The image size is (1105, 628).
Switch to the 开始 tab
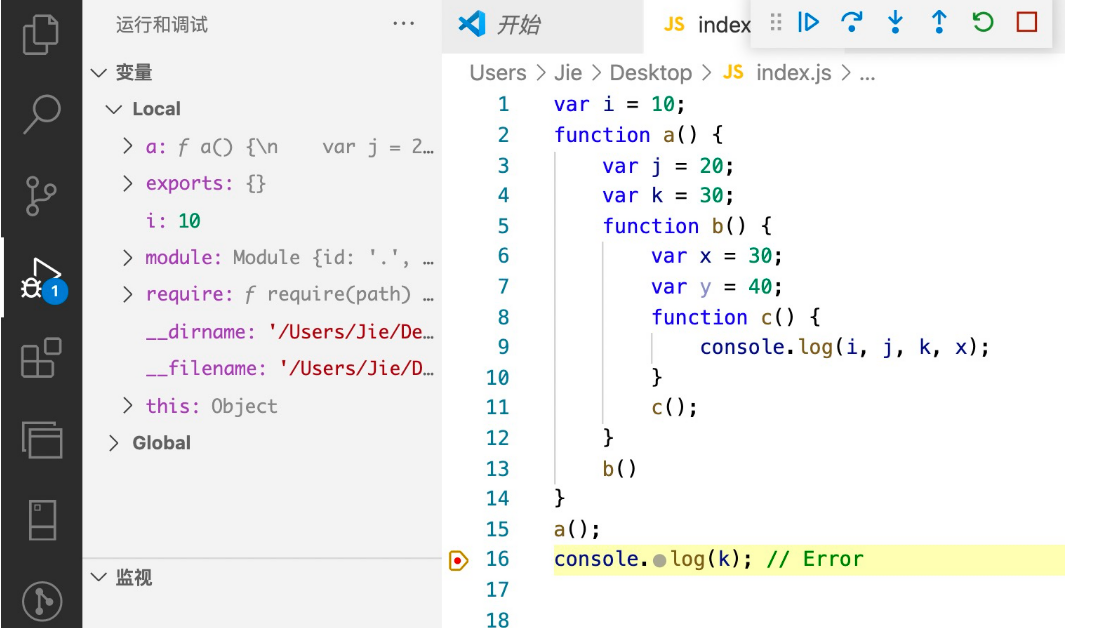543,25
